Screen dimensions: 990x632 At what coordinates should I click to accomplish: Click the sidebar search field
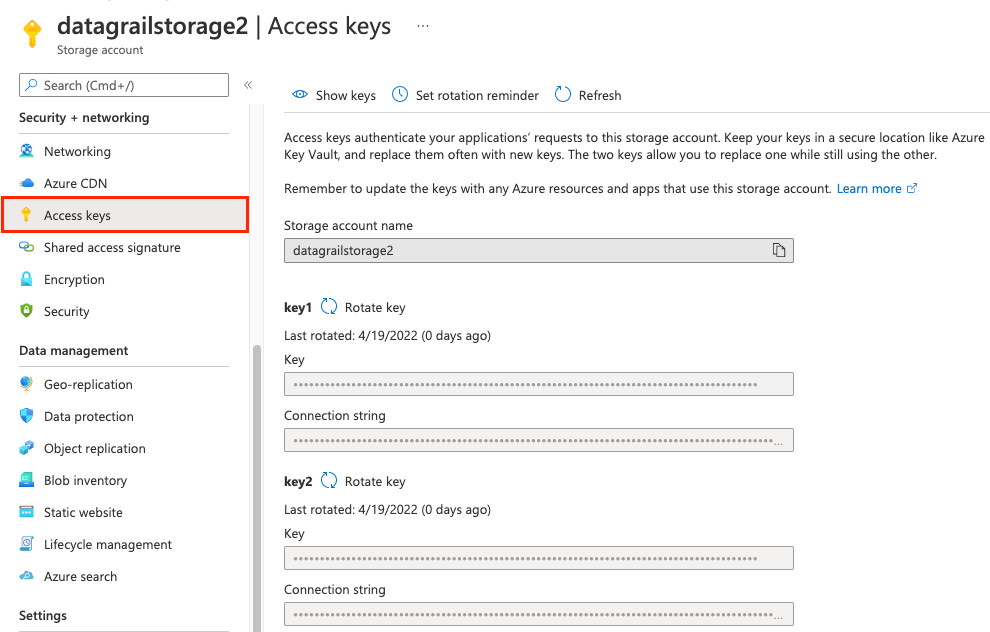(124, 85)
